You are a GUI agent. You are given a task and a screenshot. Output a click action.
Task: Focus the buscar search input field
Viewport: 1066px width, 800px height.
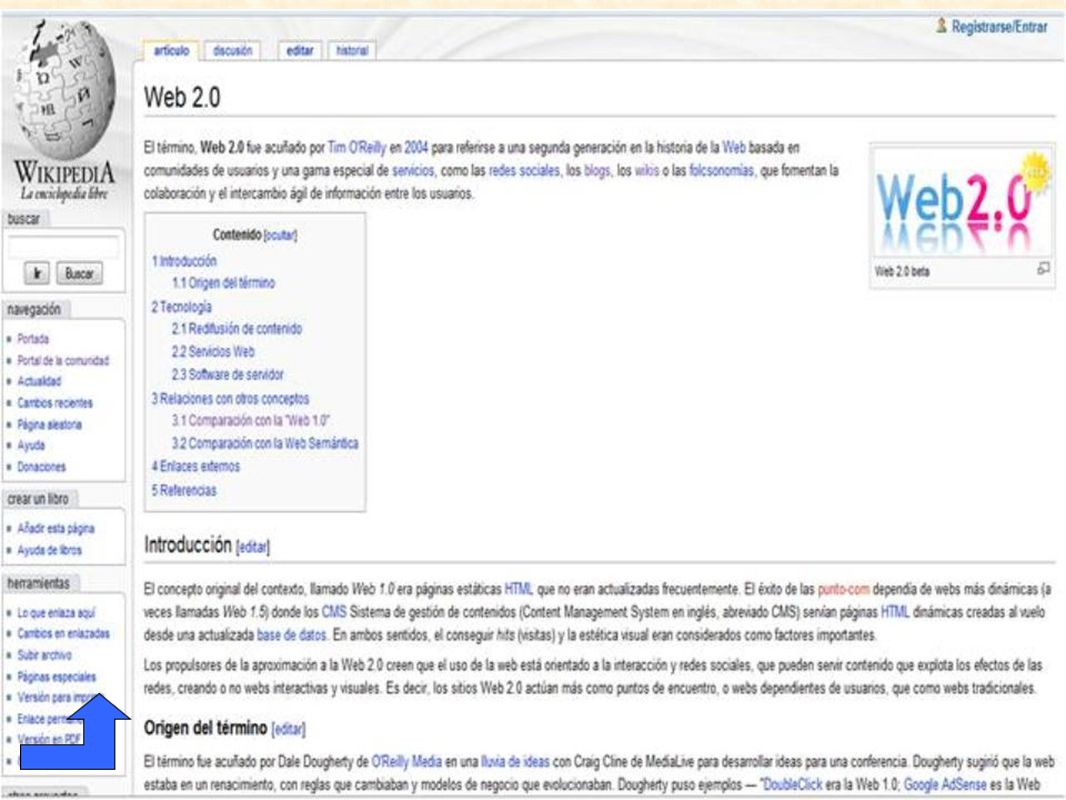pyautogui.click(x=64, y=247)
